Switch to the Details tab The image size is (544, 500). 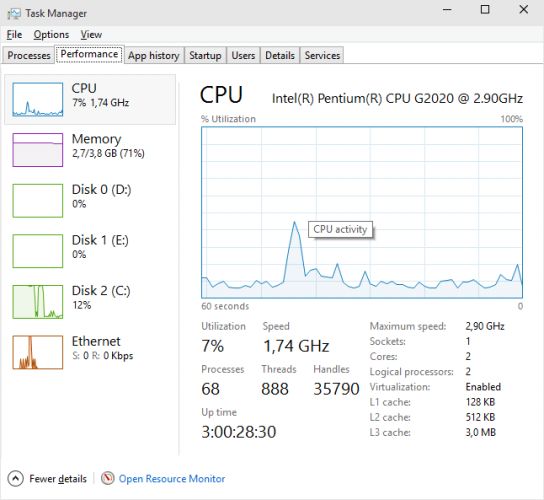280,56
